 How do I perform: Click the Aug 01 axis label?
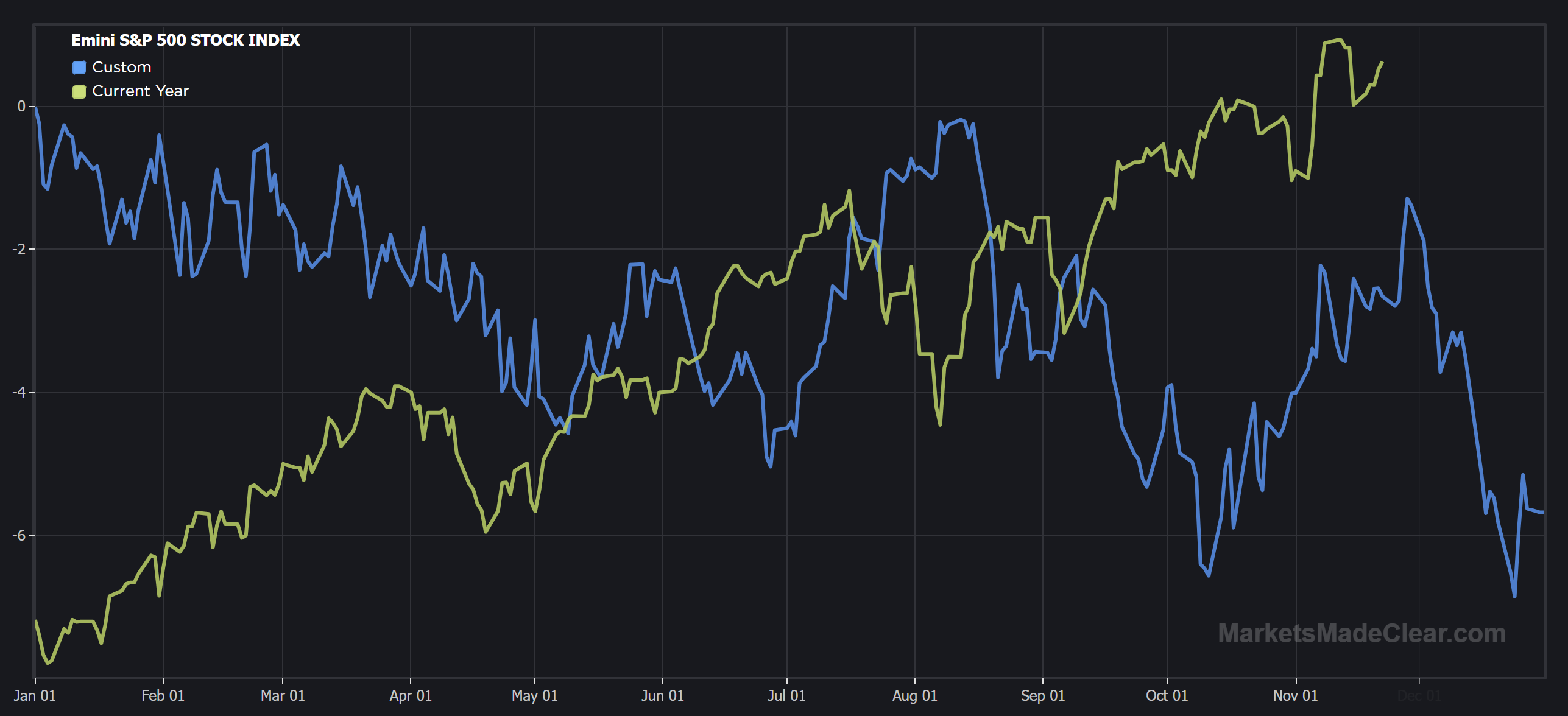915,695
